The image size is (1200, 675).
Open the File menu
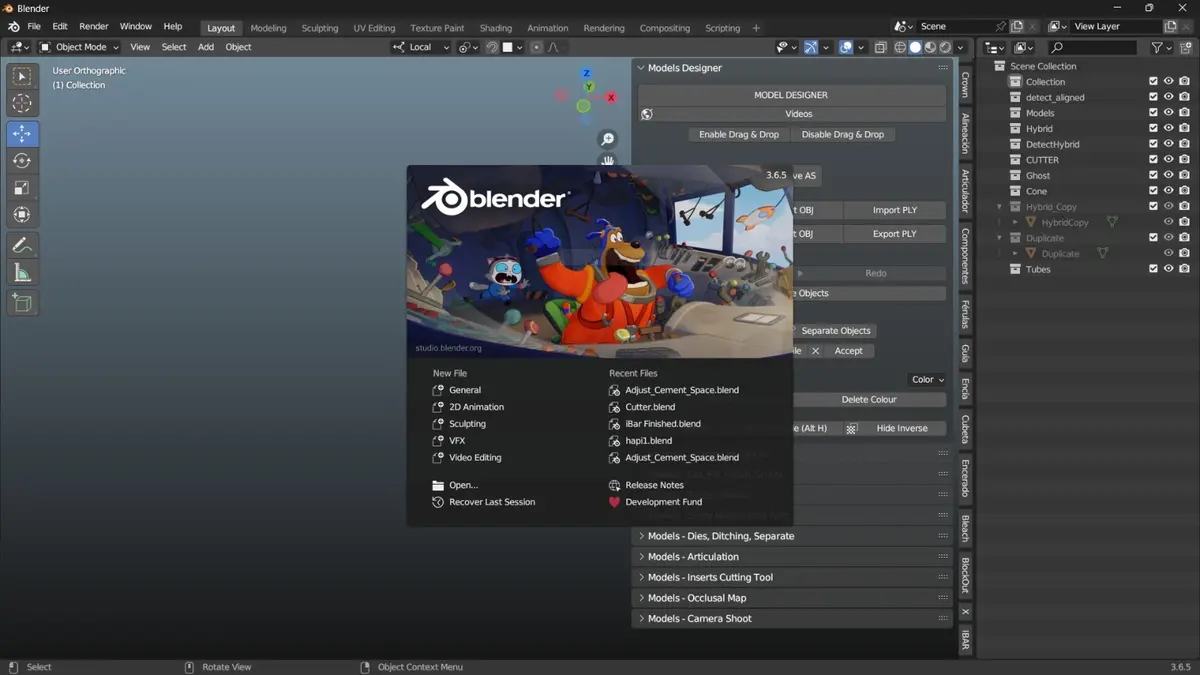[x=34, y=27]
